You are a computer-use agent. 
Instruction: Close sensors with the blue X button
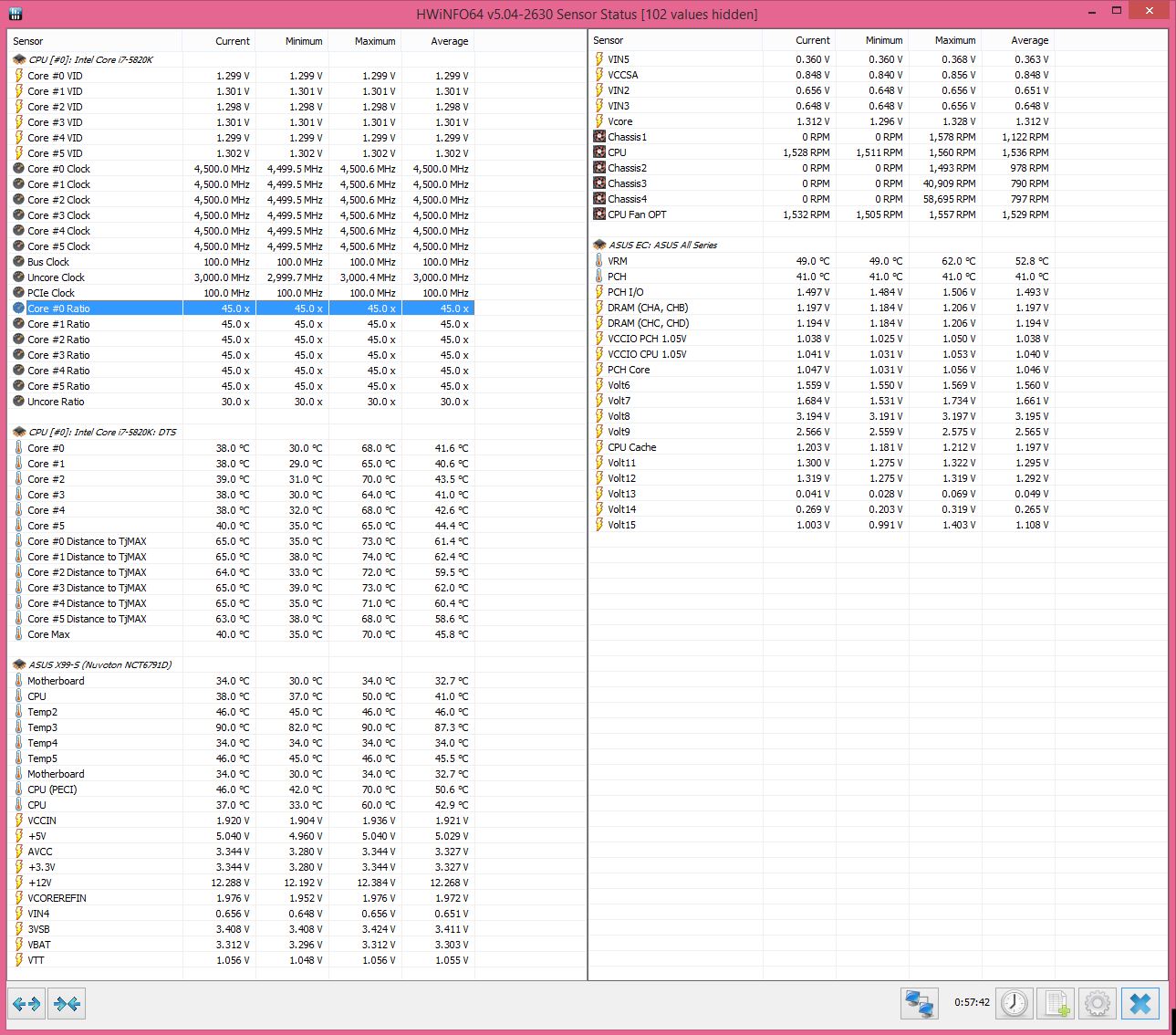1140,1003
